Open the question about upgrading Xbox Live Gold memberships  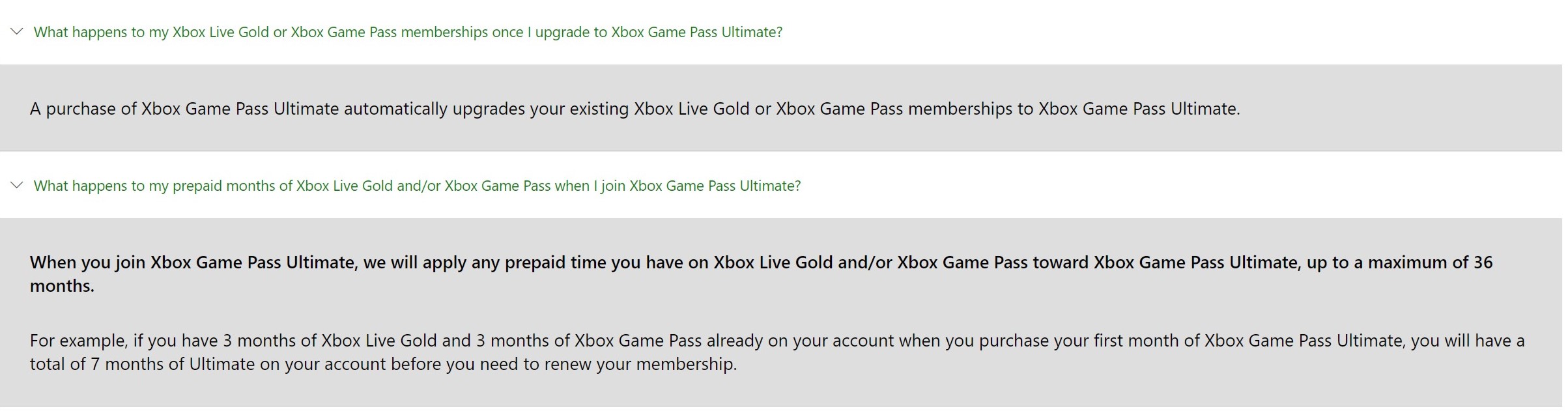(x=408, y=32)
